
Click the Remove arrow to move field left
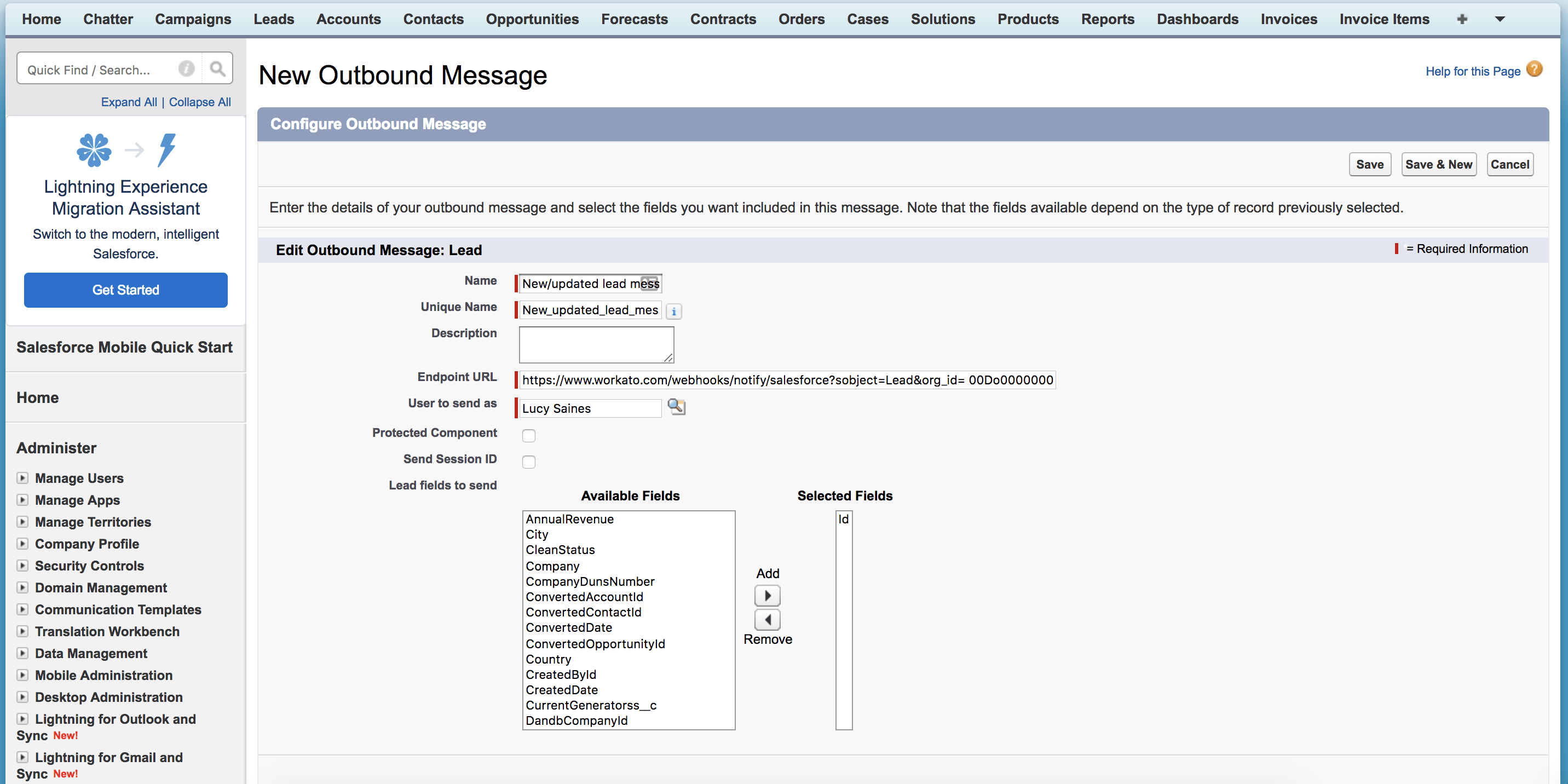pos(767,620)
